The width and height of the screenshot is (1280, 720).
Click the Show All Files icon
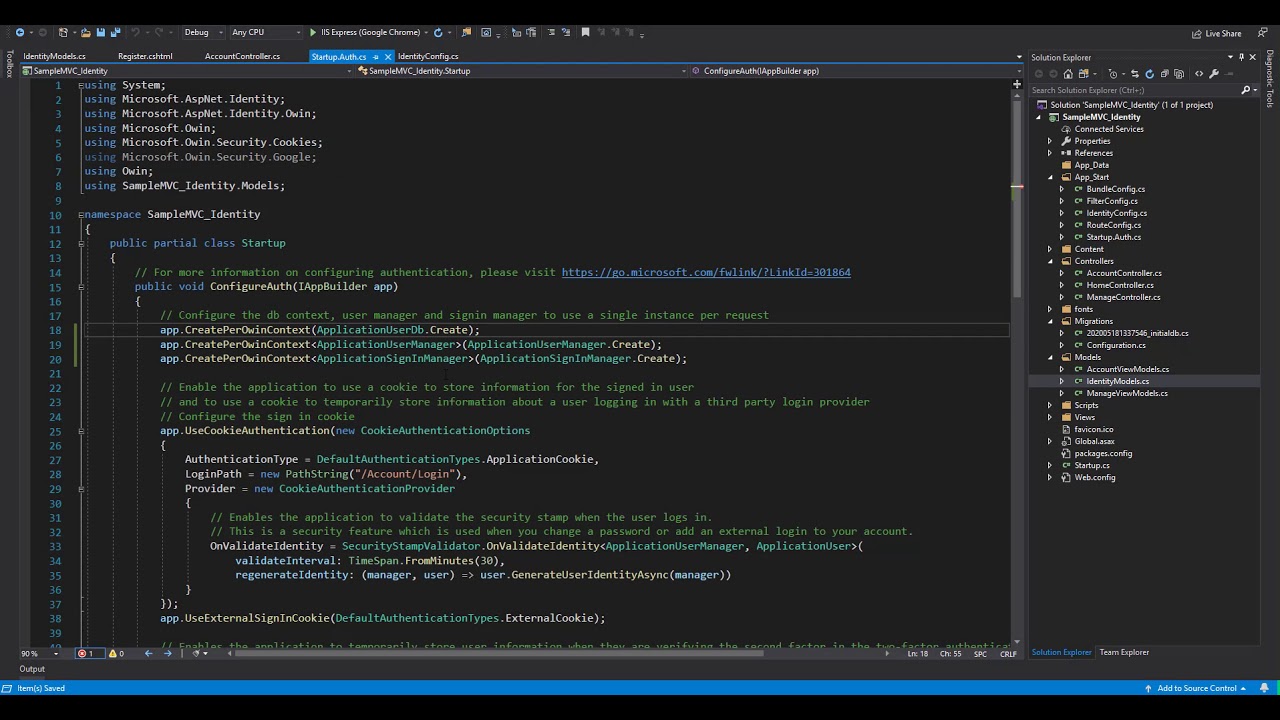[1179, 74]
